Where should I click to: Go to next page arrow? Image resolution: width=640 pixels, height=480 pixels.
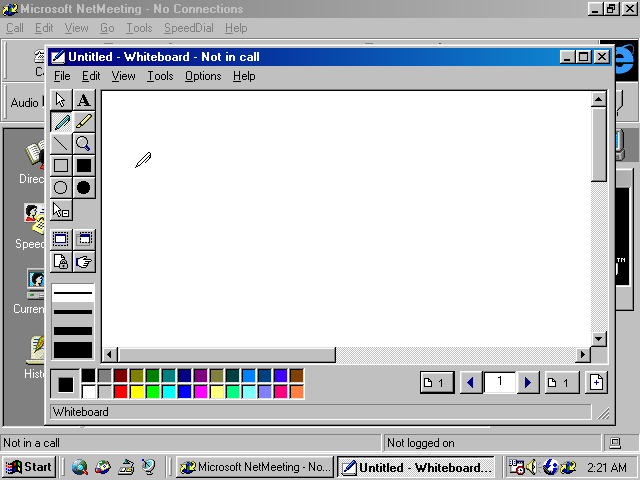tap(528, 382)
